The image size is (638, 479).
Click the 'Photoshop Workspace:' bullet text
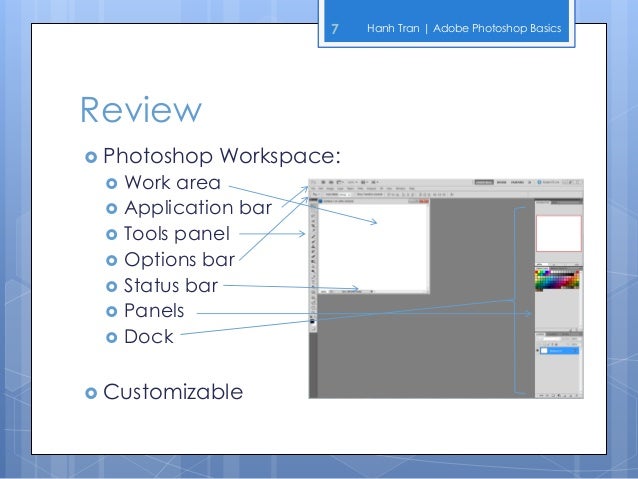222,156
